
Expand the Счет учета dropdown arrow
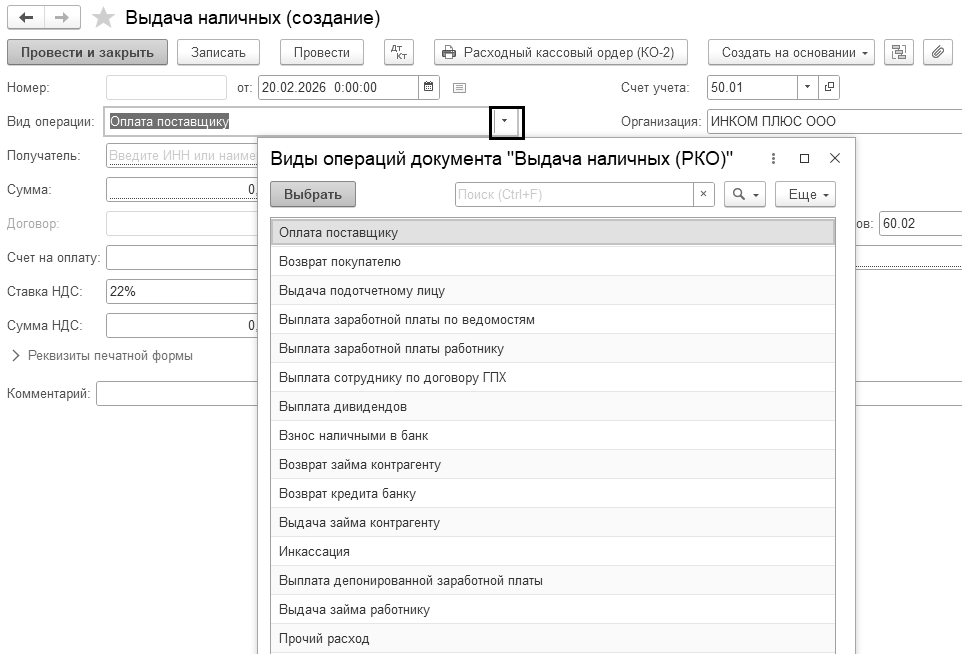[807, 87]
